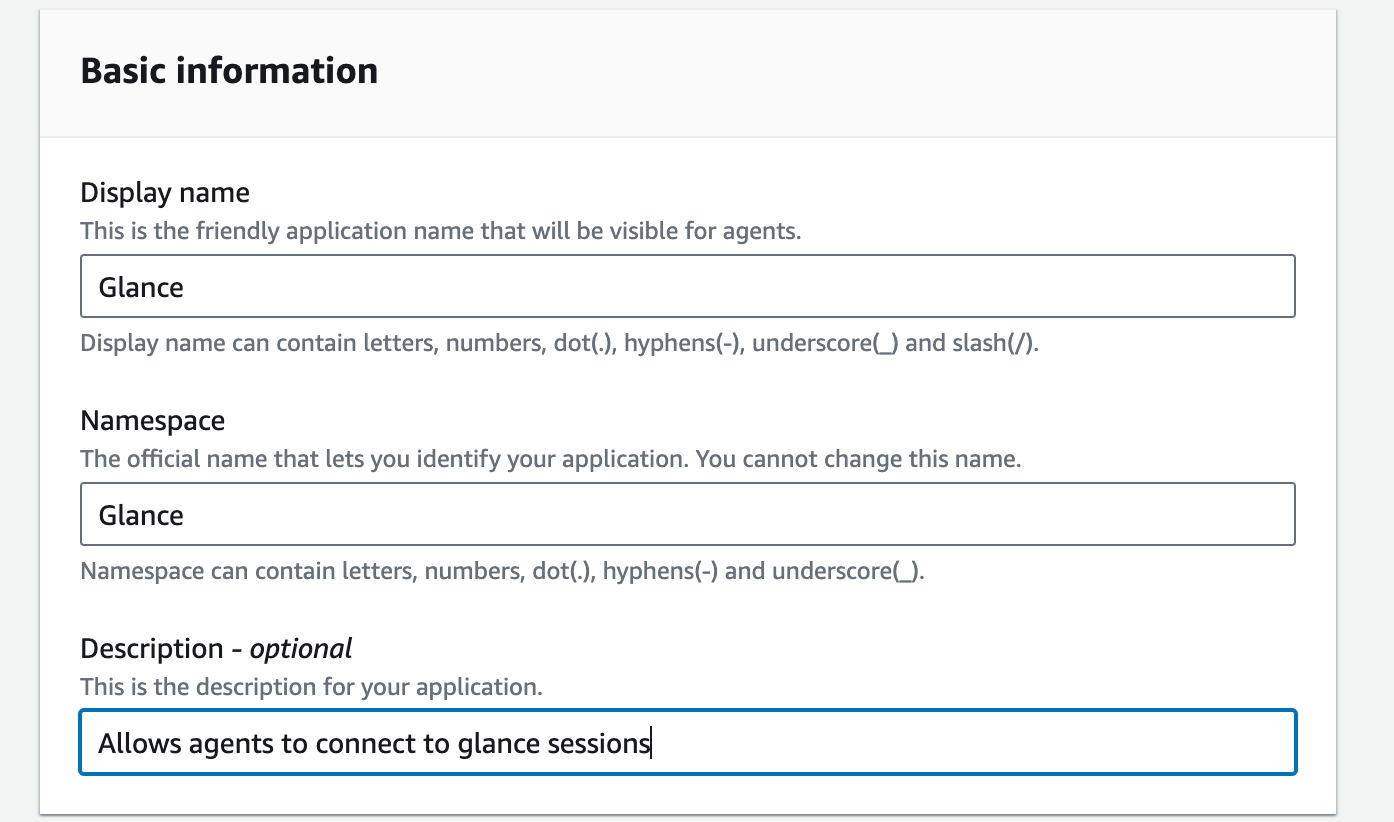Image resolution: width=1394 pixels, height=822 pixels.
Task: Click the Namespace allowed-characters hint text
Action: click(502, 572)
